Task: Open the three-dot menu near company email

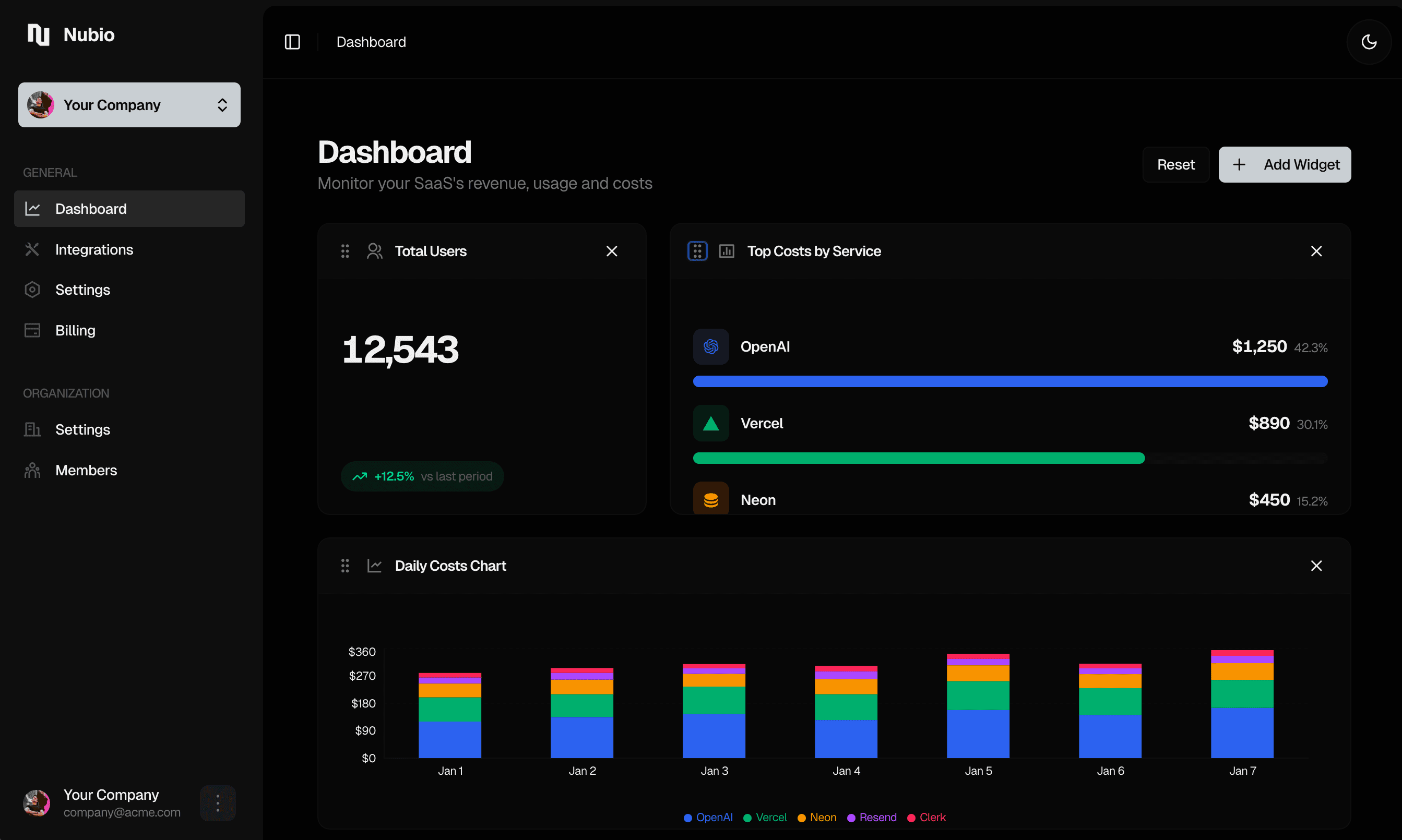Action: [218, 802]
